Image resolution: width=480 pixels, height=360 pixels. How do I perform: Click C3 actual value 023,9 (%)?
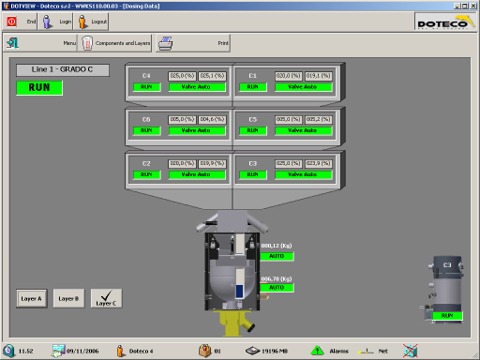[318, 164]
